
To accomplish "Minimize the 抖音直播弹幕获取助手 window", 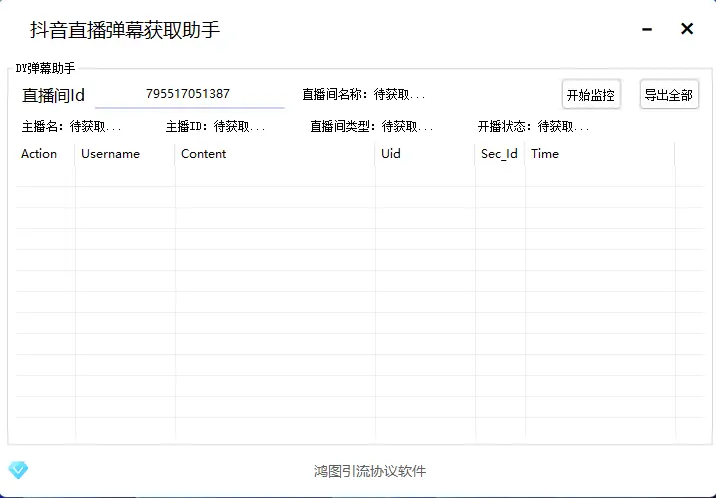I will pyautogui.click(x=647, y=29).
